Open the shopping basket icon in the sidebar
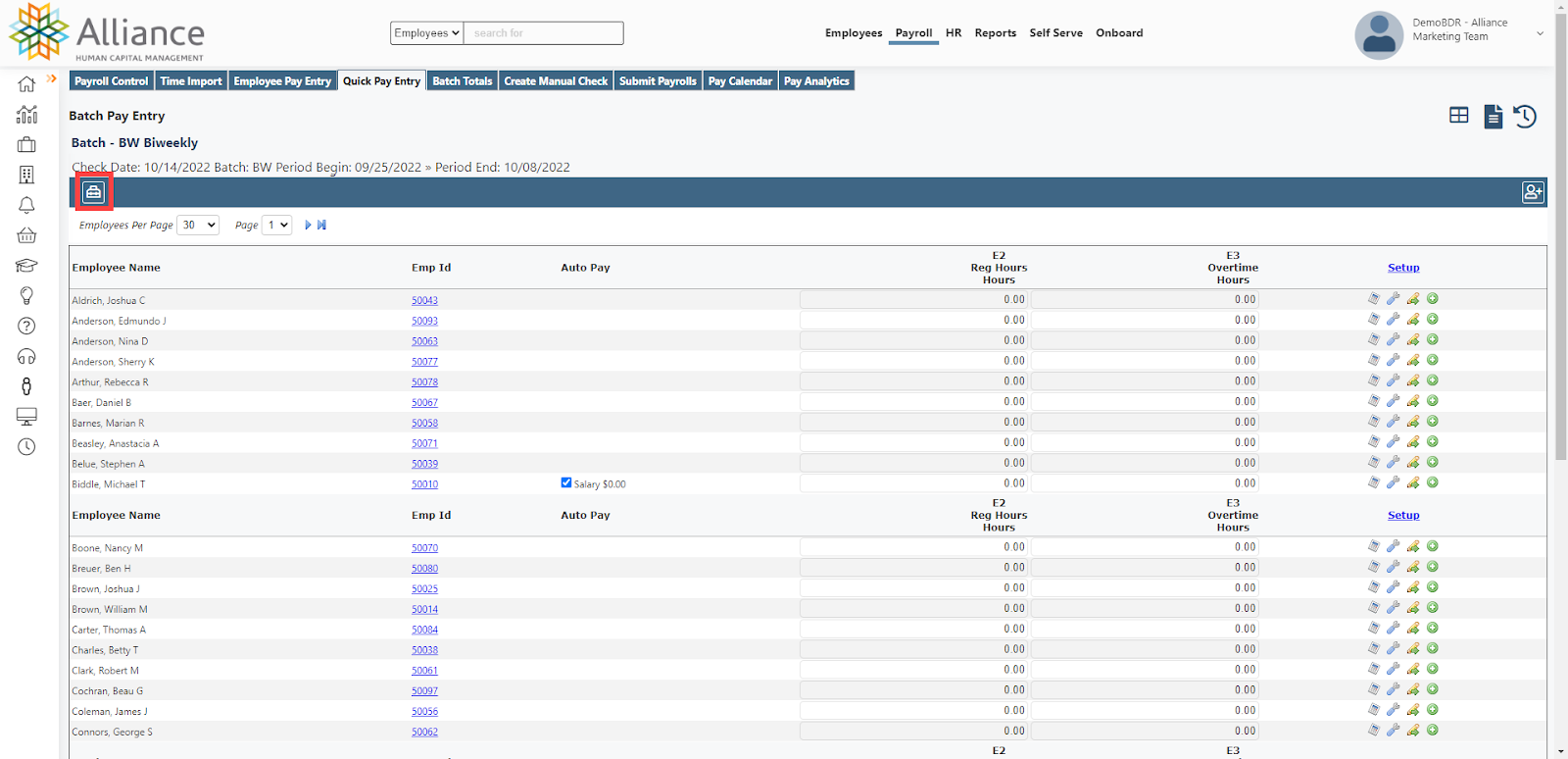This screenshot has width=1568, height=759. (x=26, y=235)
